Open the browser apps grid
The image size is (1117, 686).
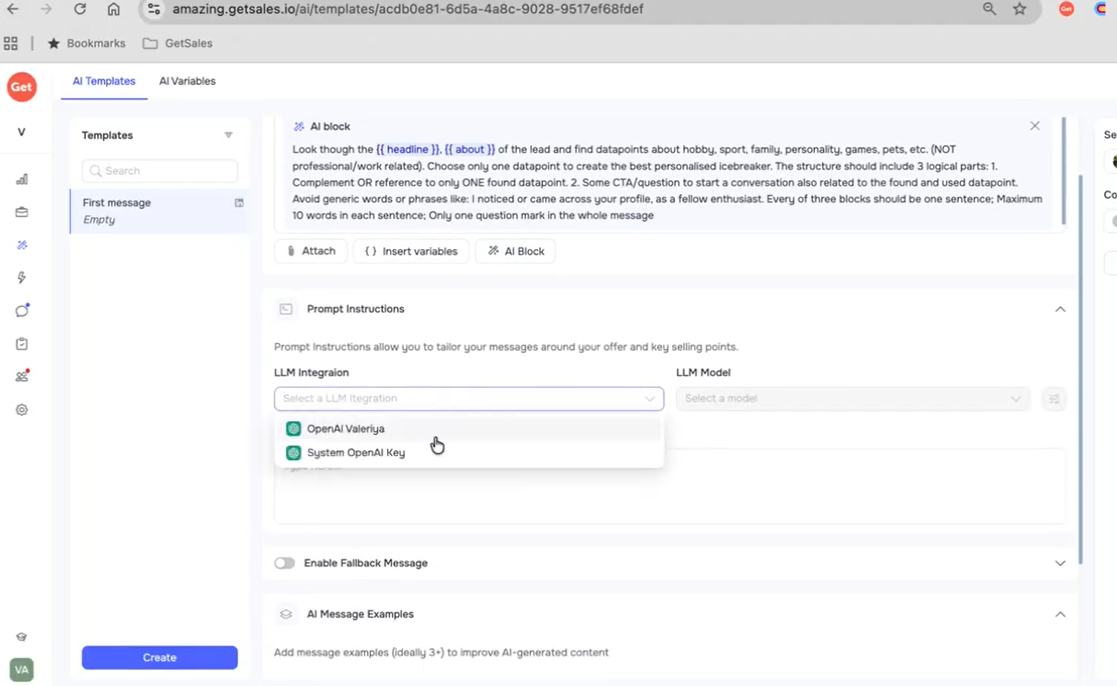[11, 43]
